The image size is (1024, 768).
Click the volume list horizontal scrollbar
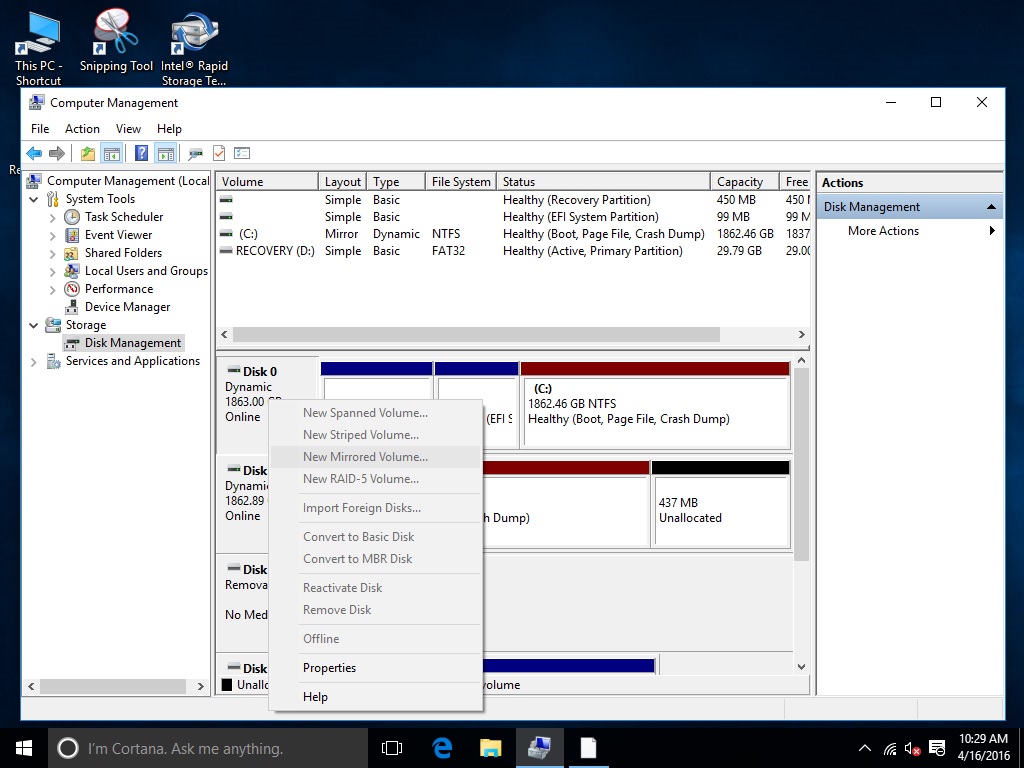pyautogui.click(x=475, y=335)
